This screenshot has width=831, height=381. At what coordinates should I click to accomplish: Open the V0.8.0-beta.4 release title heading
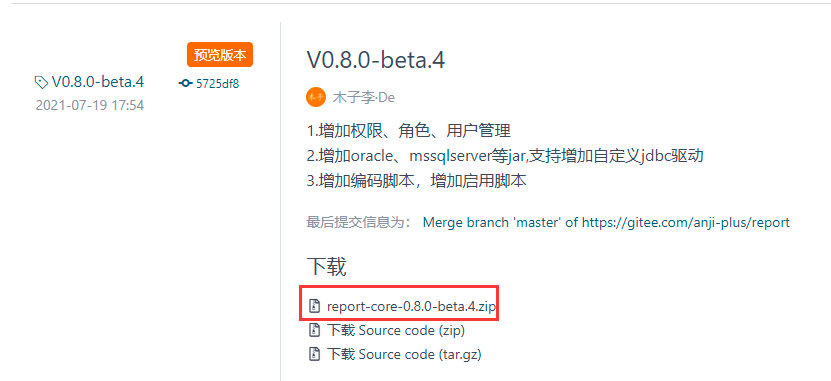(x=376, y=60)
